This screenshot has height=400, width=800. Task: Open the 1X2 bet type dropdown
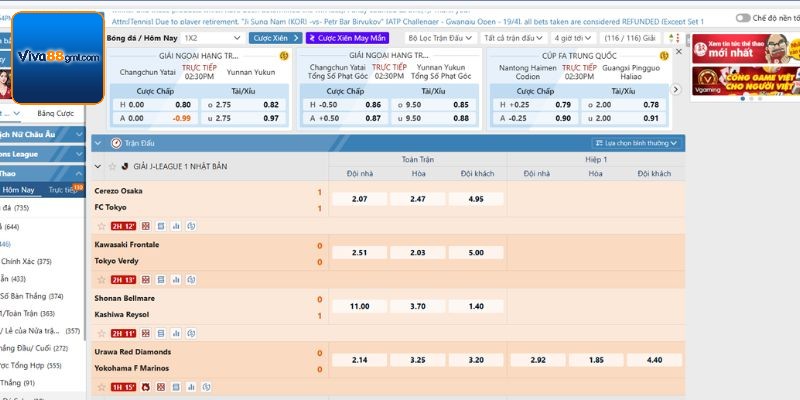point(212,38)
